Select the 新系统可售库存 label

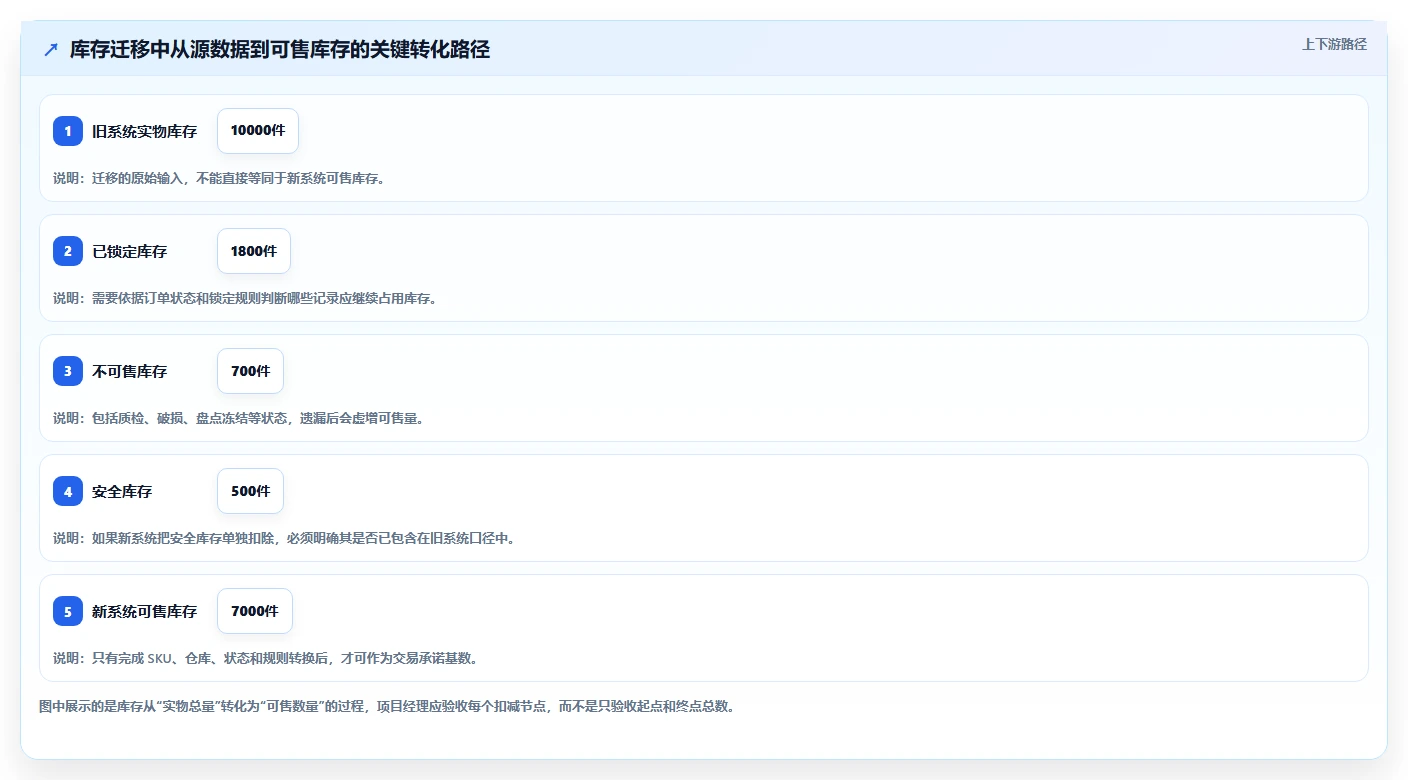145,611
